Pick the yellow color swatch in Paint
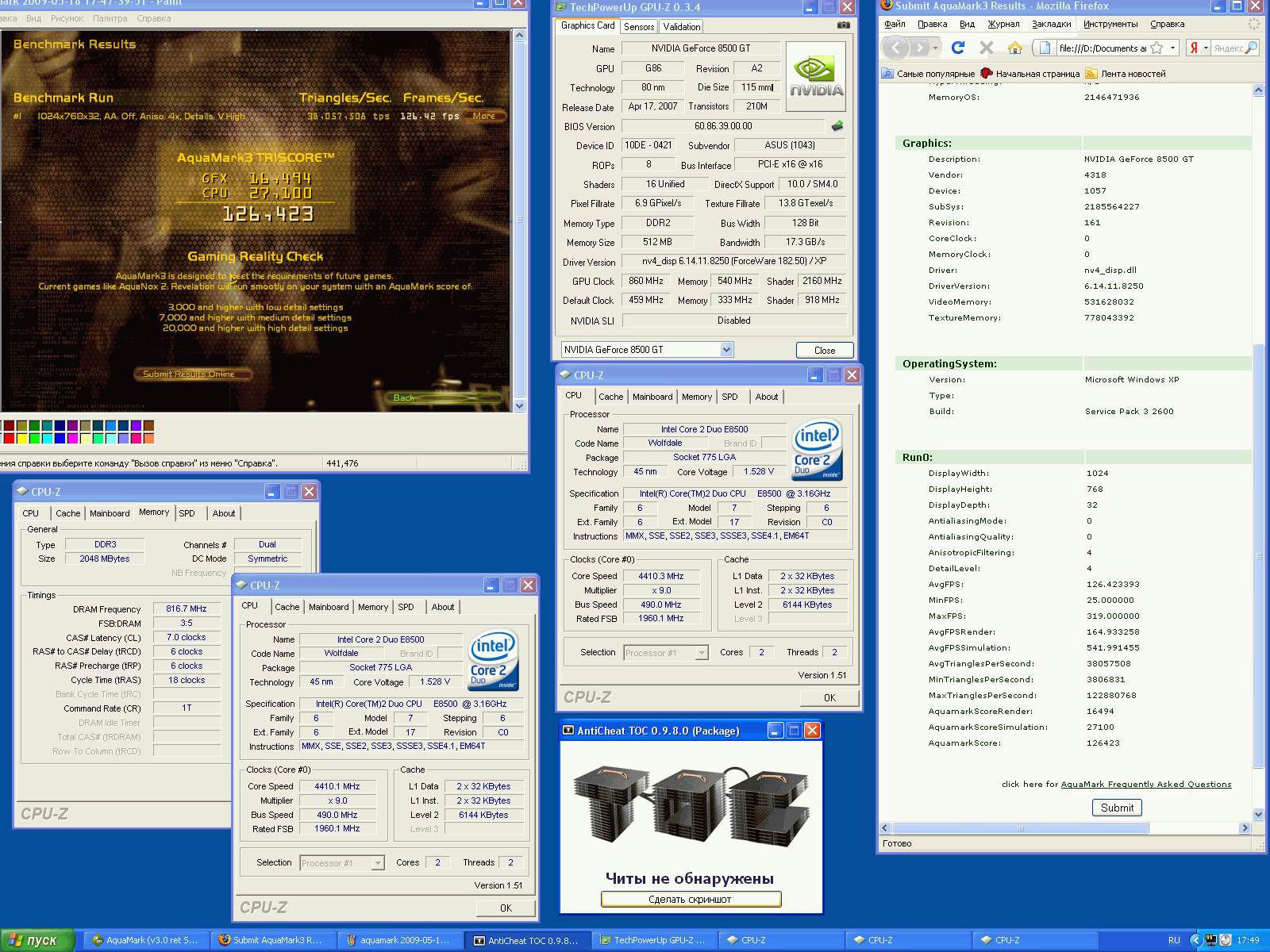The width and height of the screenshot is (1270, 952). (x=21, y=438)
